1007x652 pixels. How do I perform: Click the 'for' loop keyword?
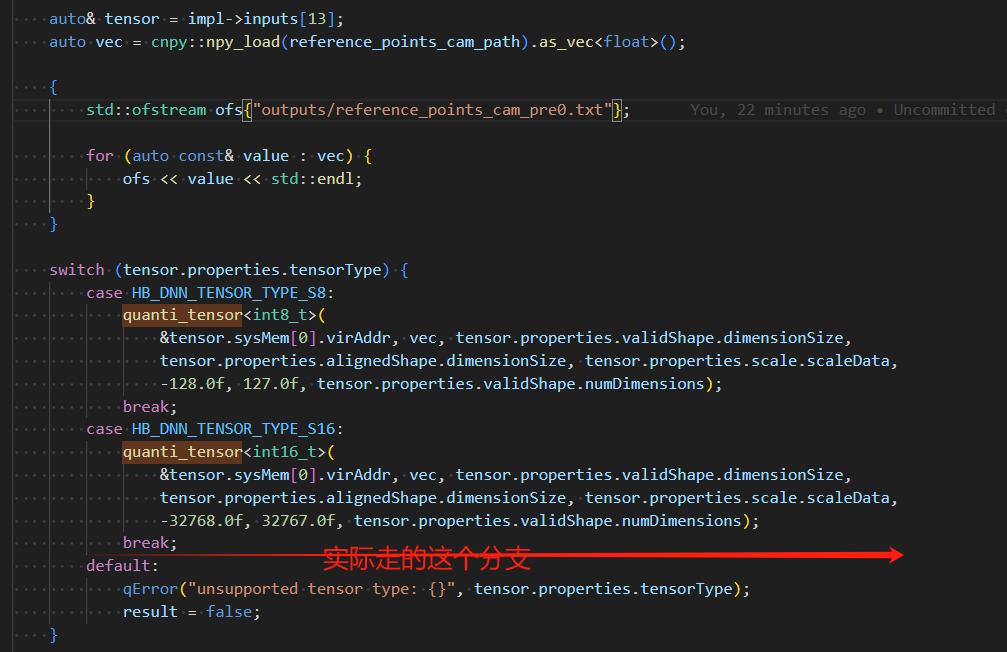pyautogui.click(x=100, y=156)
